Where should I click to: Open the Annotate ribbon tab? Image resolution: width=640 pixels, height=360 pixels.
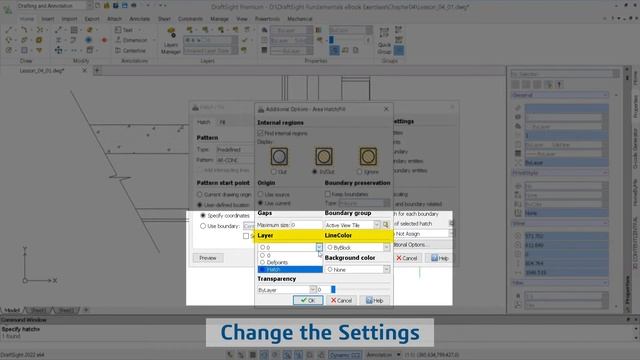139,19
